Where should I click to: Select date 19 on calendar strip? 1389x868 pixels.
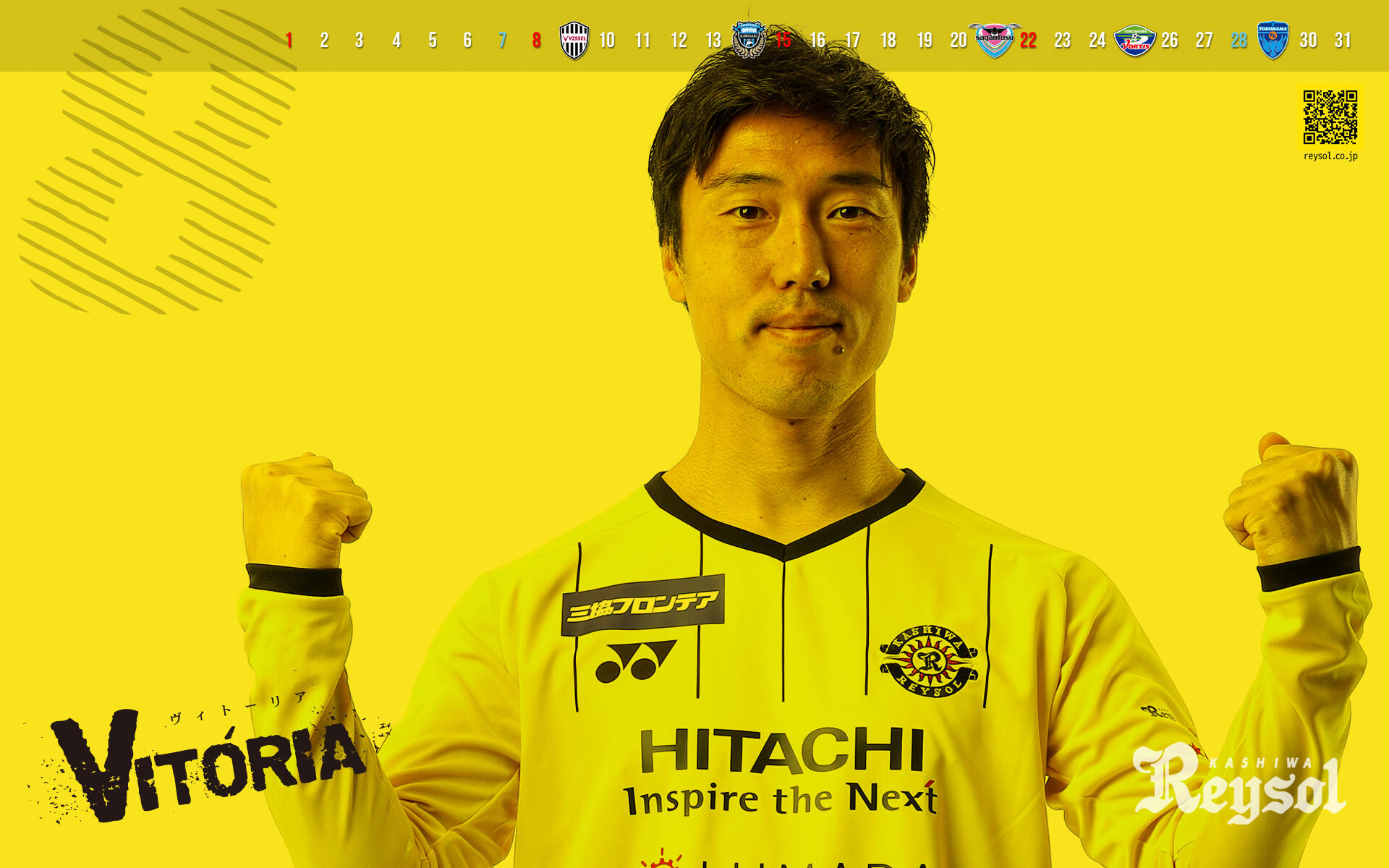pos(924,41)
